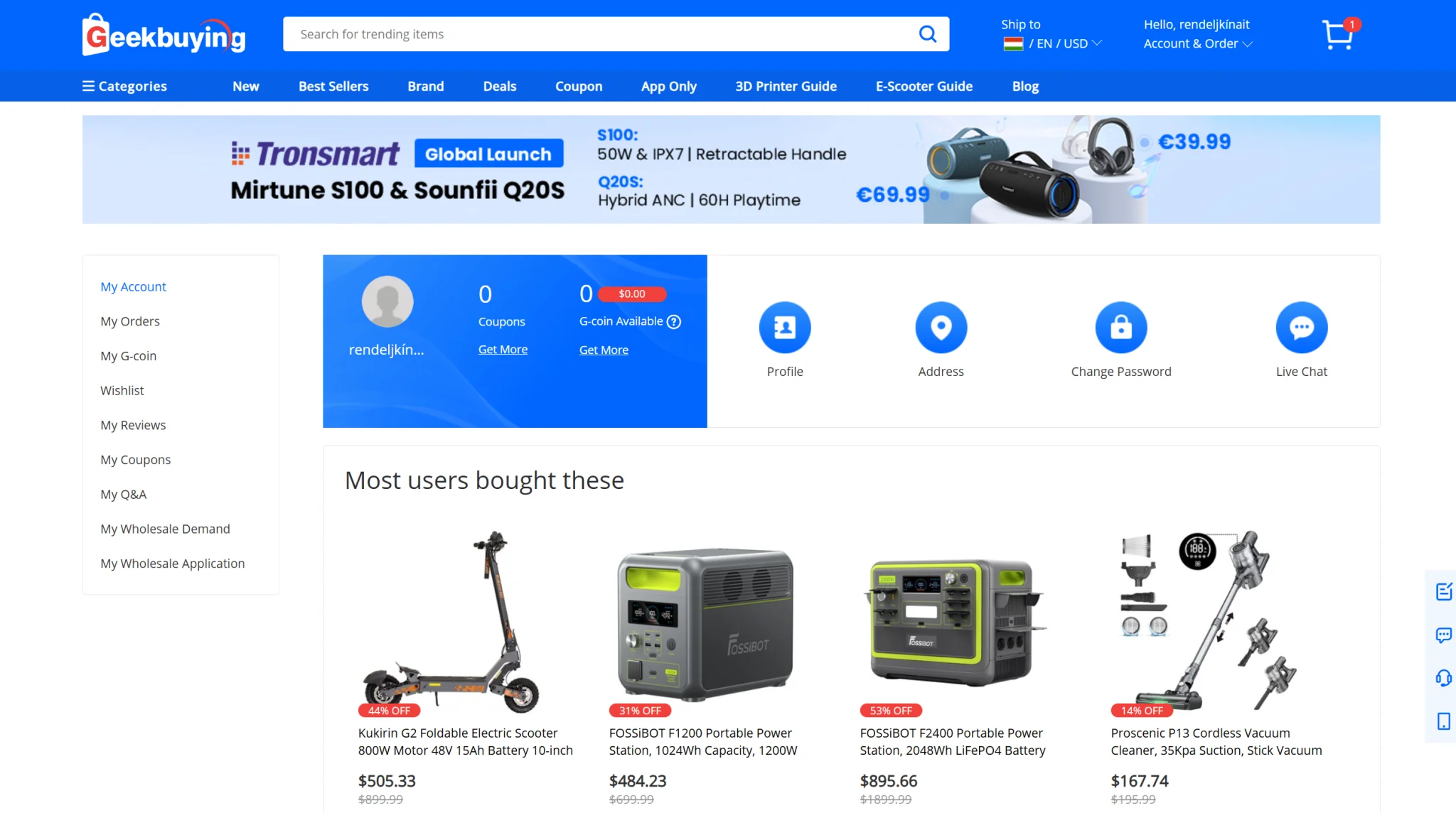The height and width of the screenshot is (813, 1456).
Task: Click the search magnifier icon
Action: tap(928, 34)
